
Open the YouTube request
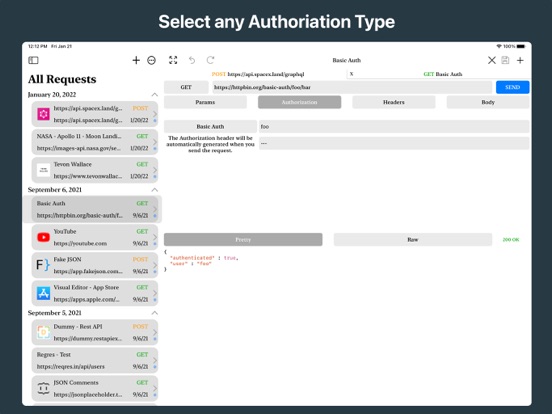pos(95,237)
